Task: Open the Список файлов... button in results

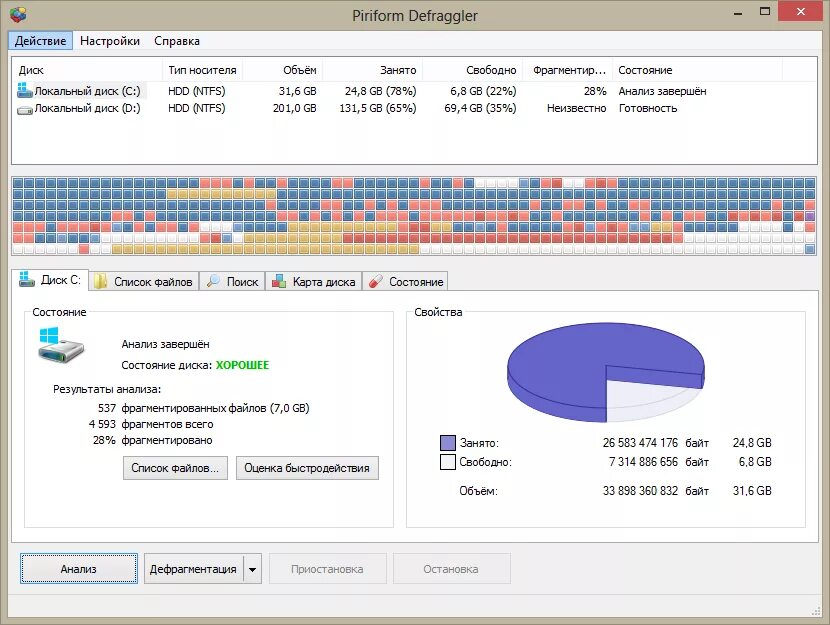Action: pyautogui.click(x=175, y=468)
